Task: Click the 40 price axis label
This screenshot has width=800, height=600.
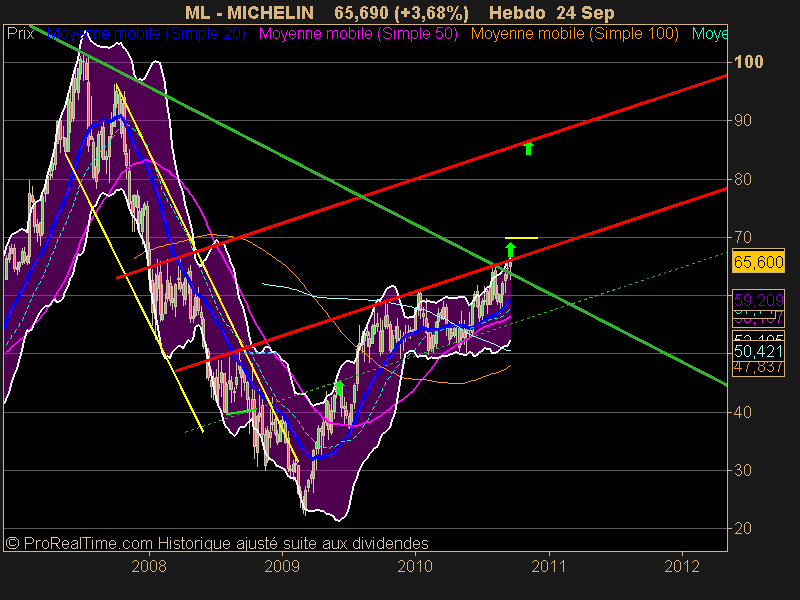Action: [743, 412]
